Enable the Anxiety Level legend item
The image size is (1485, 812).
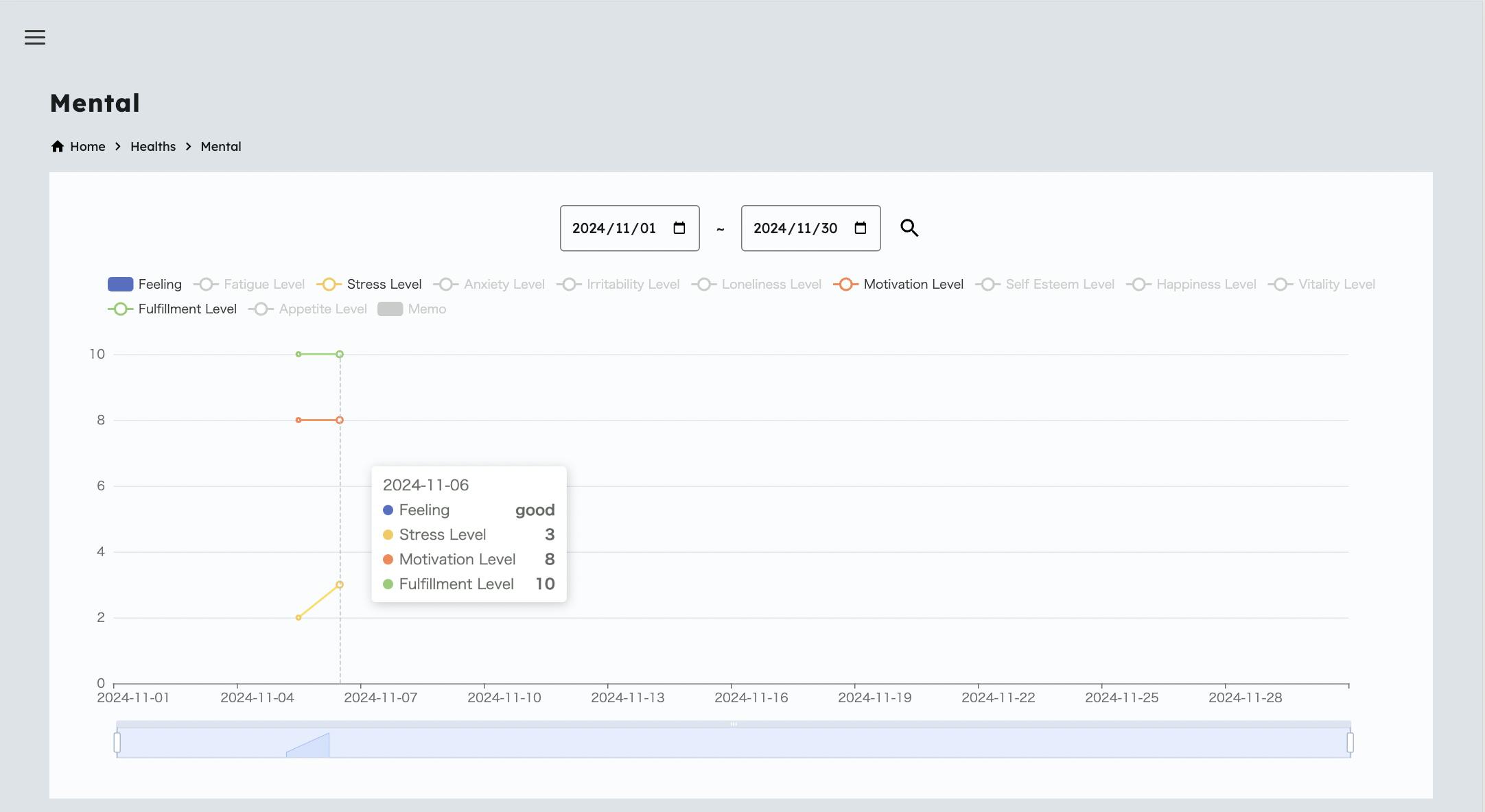(x=503, y=285)
